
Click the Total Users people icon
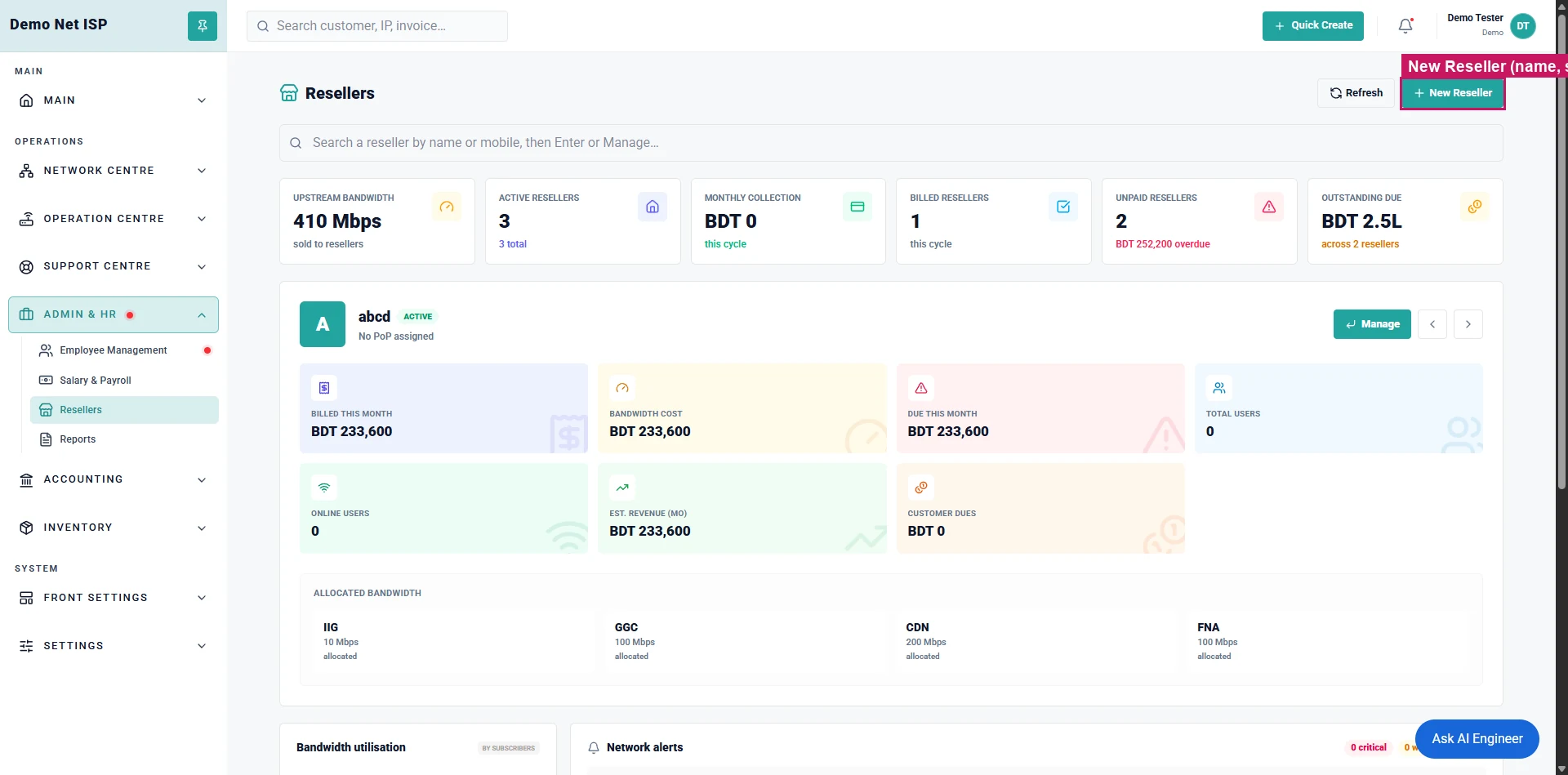(x=1219, y=388)
